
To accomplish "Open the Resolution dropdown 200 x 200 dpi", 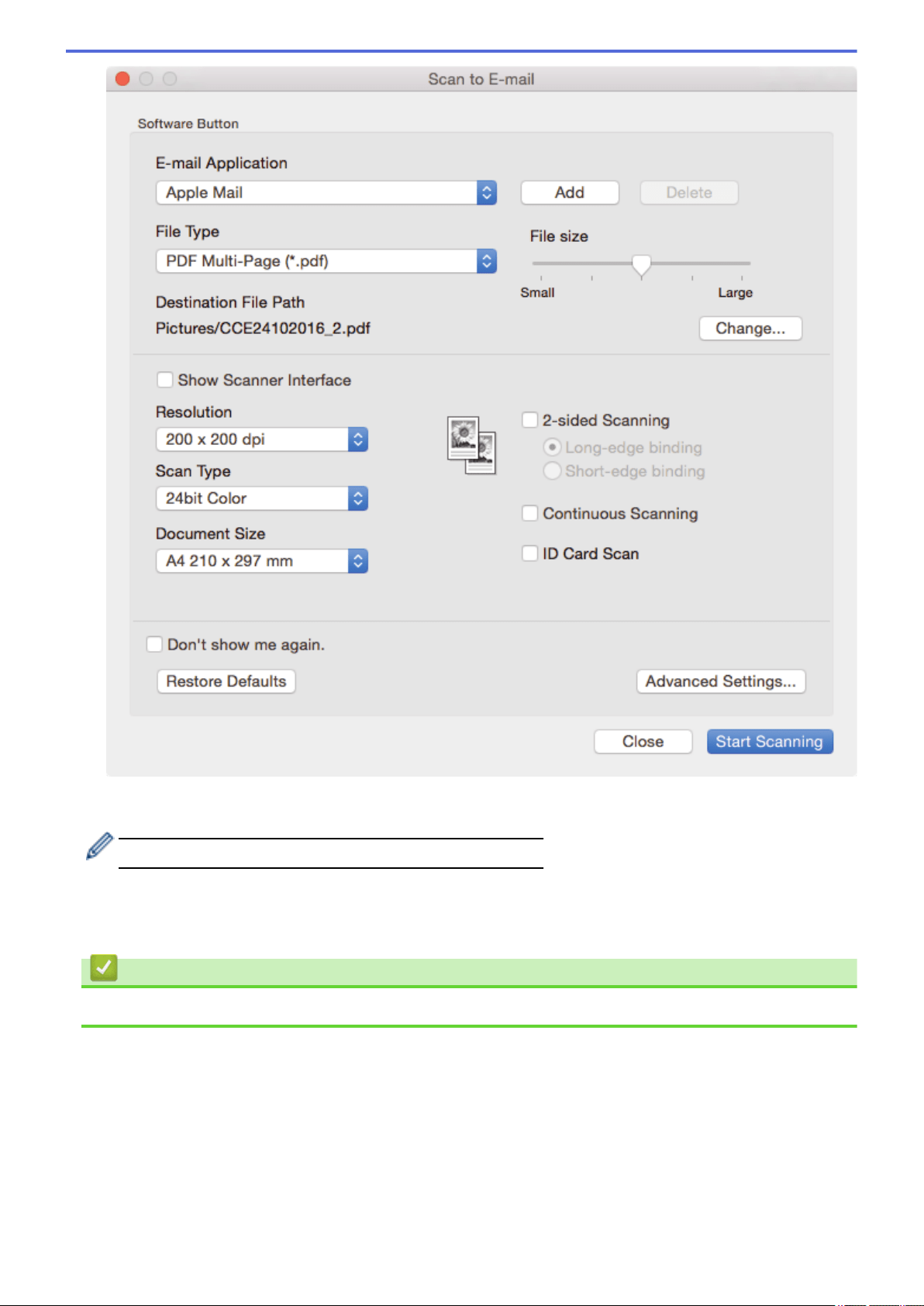I will [x=262, y=439].
